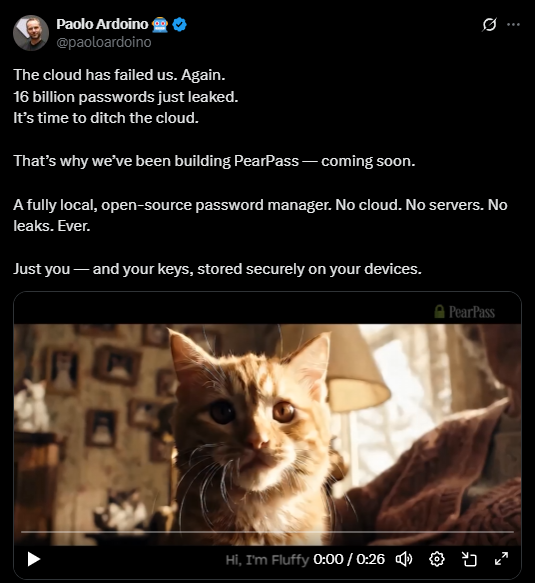
Task: Click the robot emoji beside name
Action: tap(160, 25)
